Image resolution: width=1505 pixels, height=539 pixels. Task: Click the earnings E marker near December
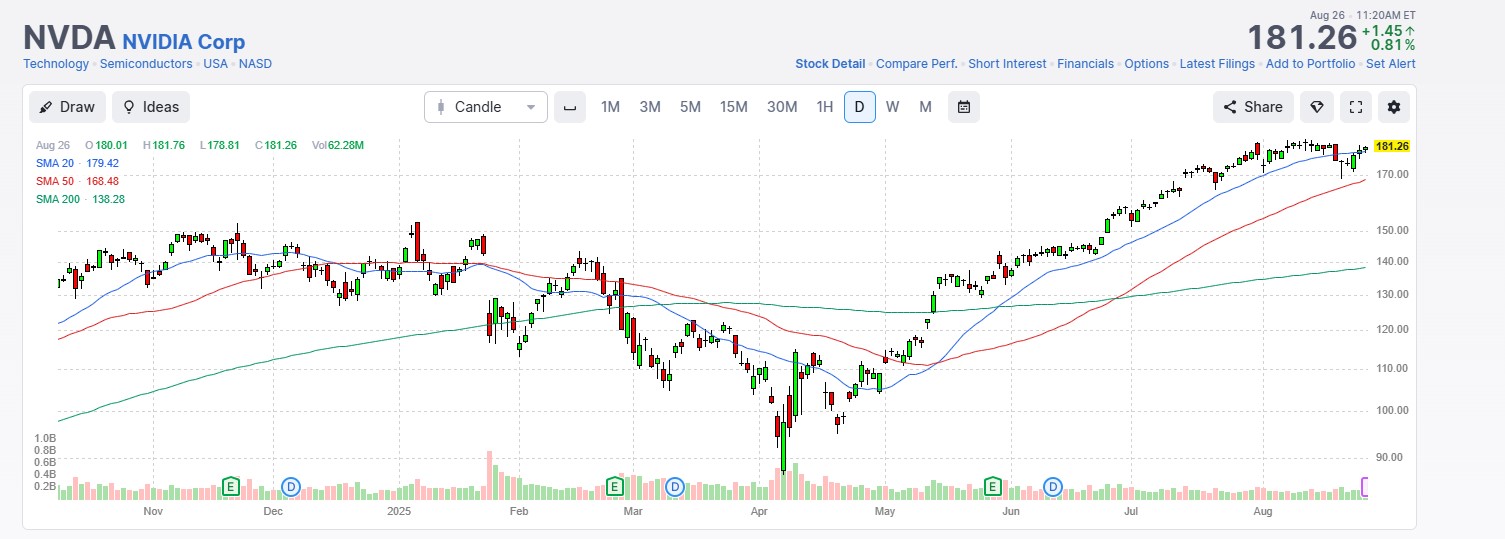231,487
